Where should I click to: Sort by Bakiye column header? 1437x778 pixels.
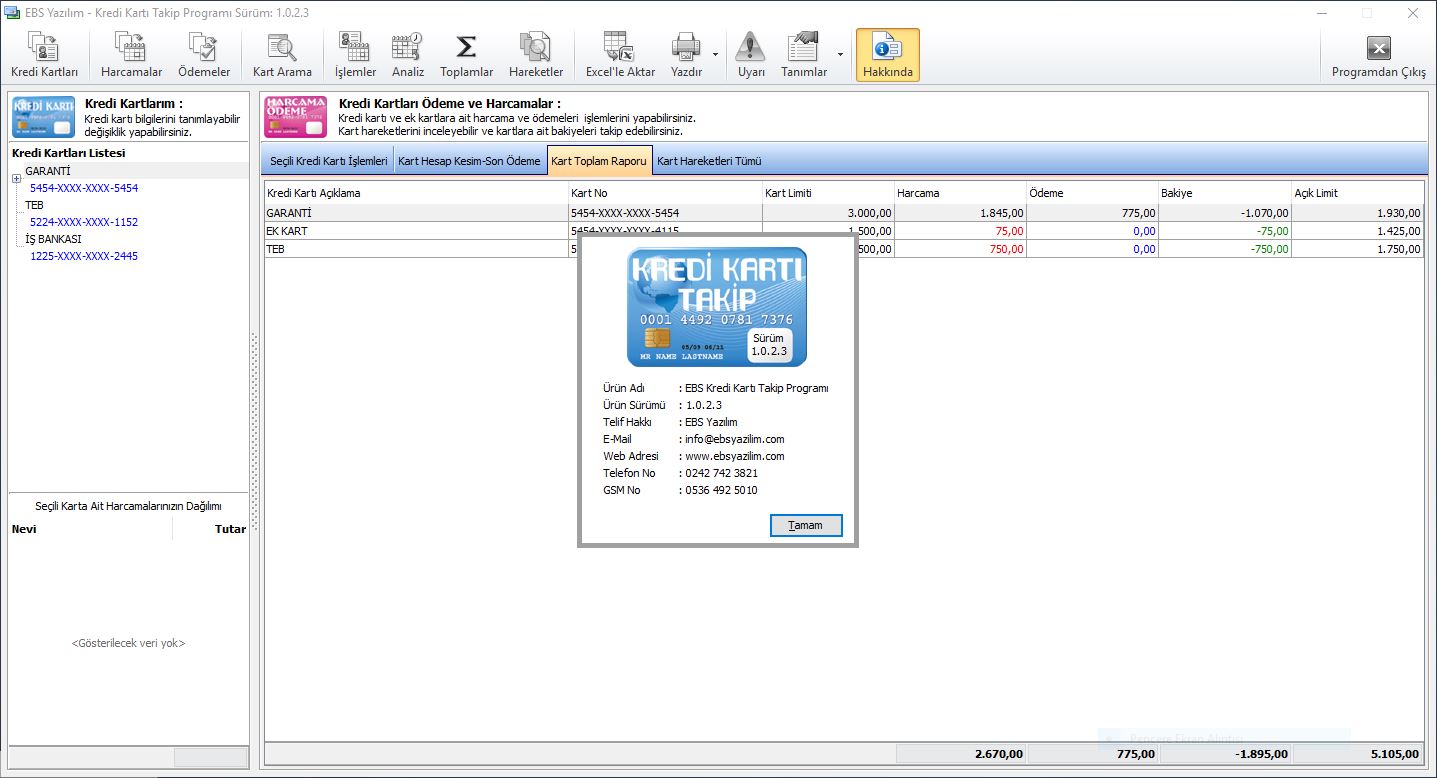[x=1225, y=193]
